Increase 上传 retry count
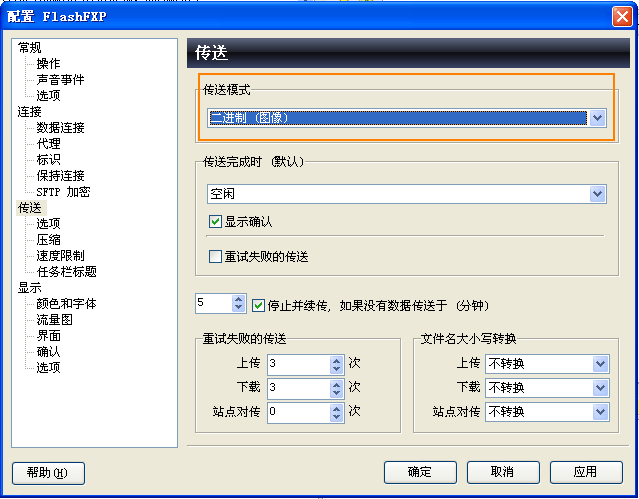This screenshot has width=639, height=499. 336,360
